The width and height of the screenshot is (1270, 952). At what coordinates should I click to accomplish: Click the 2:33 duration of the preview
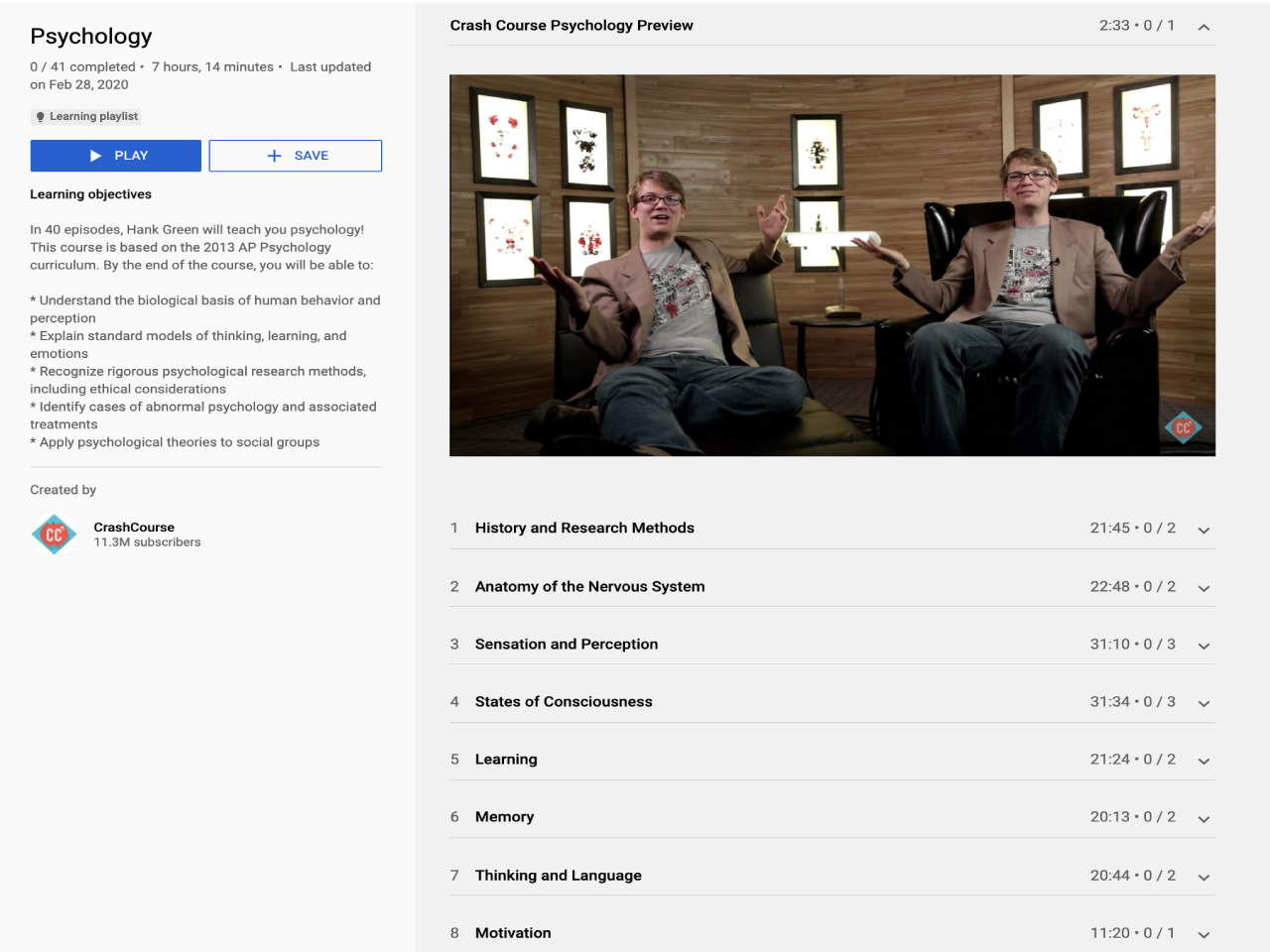pyautogui.click(x=1114, y=25)
